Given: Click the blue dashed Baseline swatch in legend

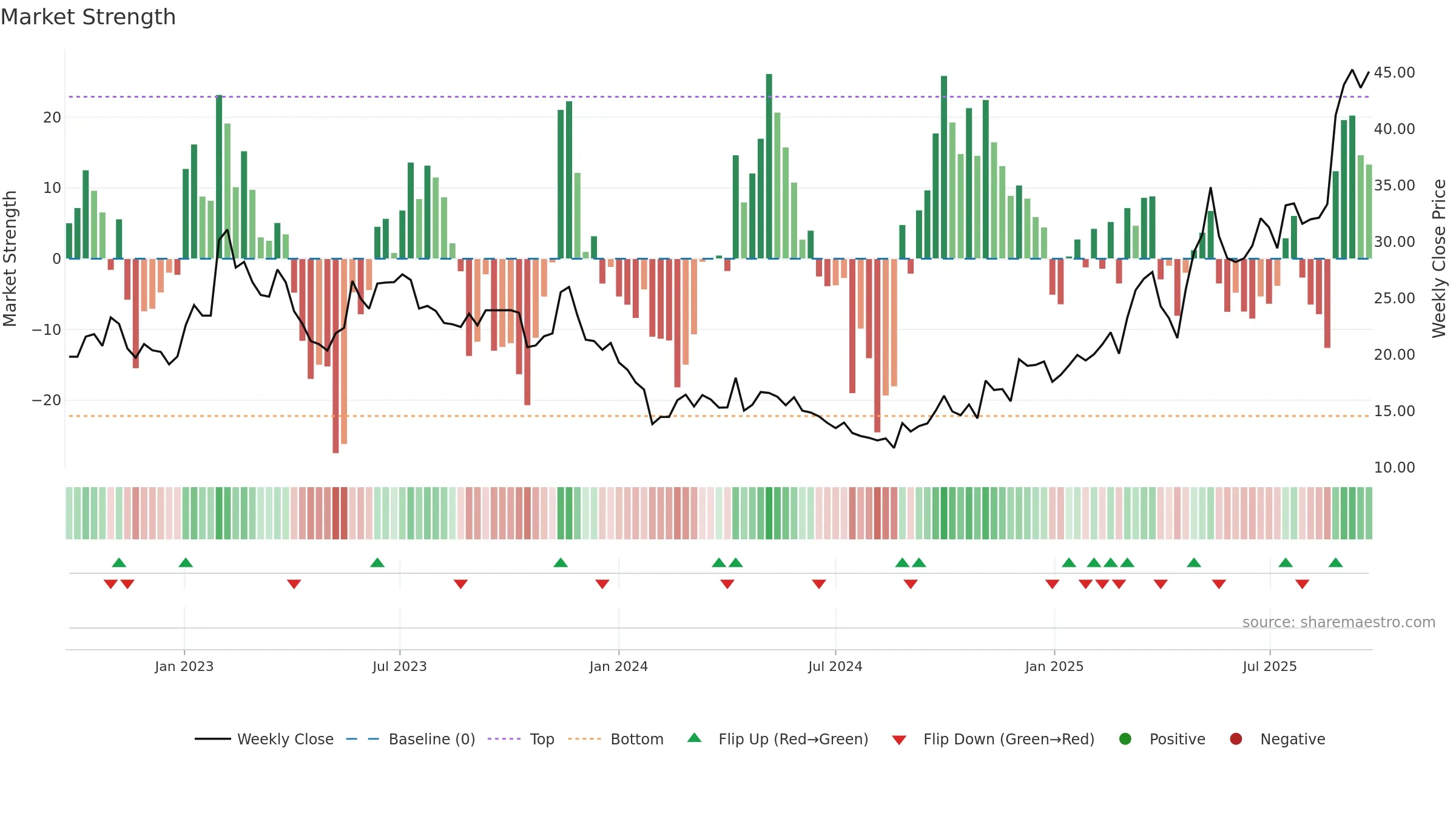Looking at the screenshot, I should 362,739.
